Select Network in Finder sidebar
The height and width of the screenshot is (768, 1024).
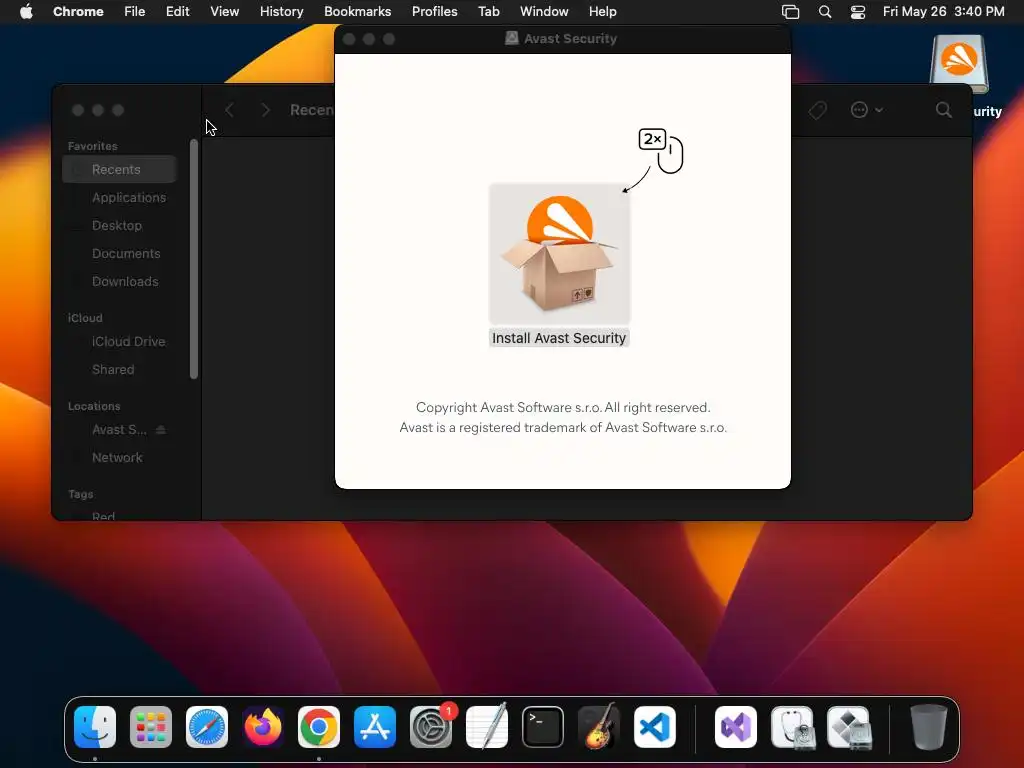coord(120,458)
